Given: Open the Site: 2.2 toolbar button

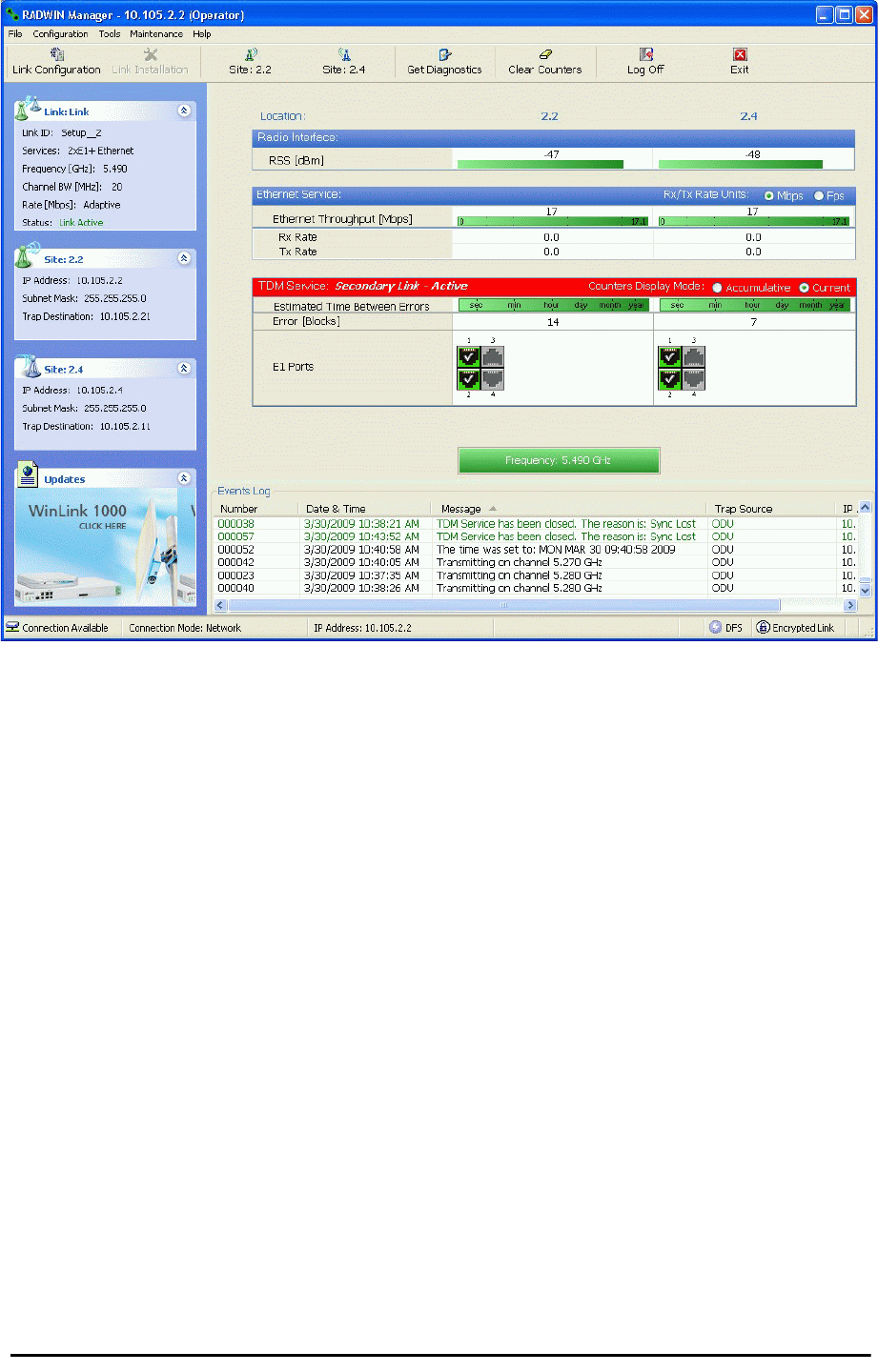Looking at the screenshot, I should tap(250, 62).
